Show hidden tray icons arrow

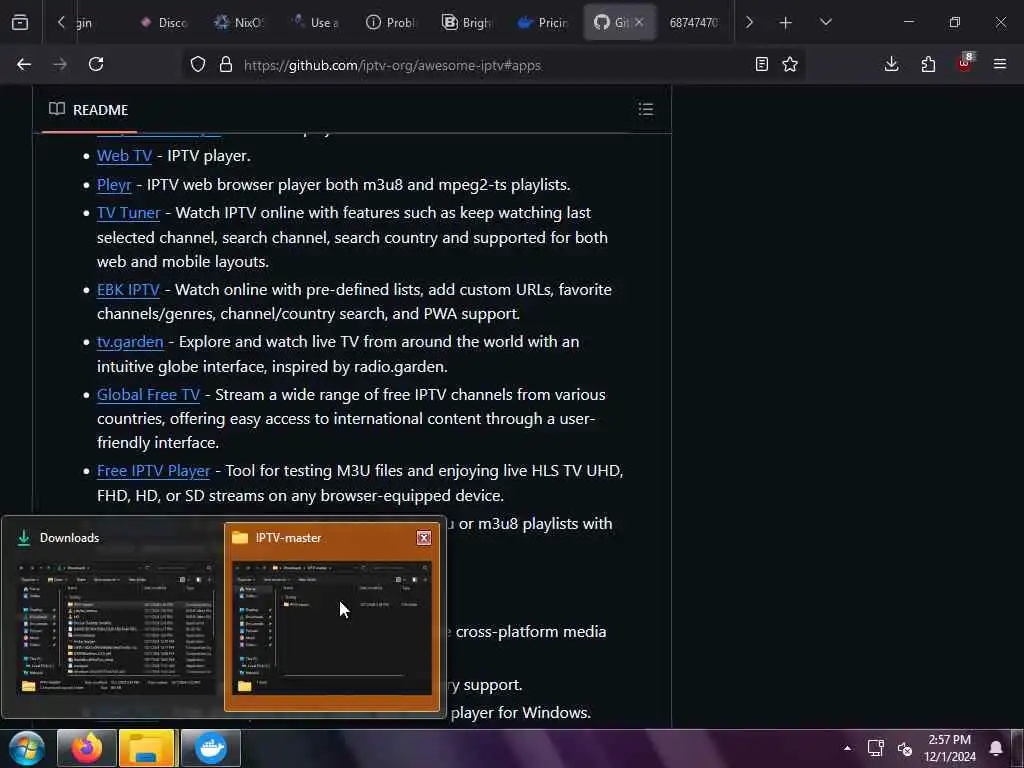click(x=847, y=748)
